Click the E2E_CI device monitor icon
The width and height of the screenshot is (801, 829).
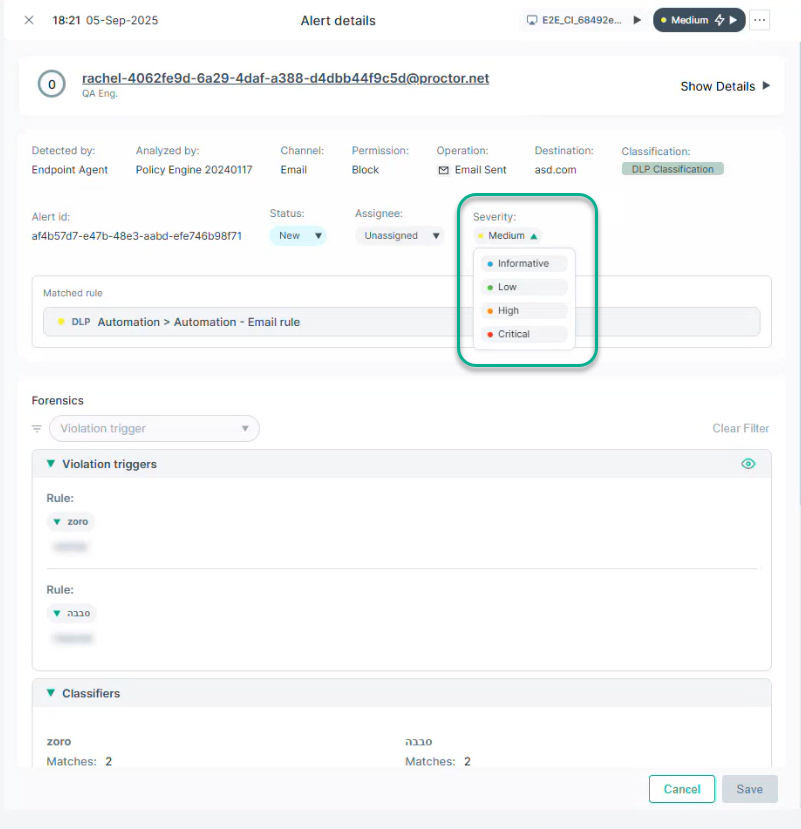coord(533,20)
